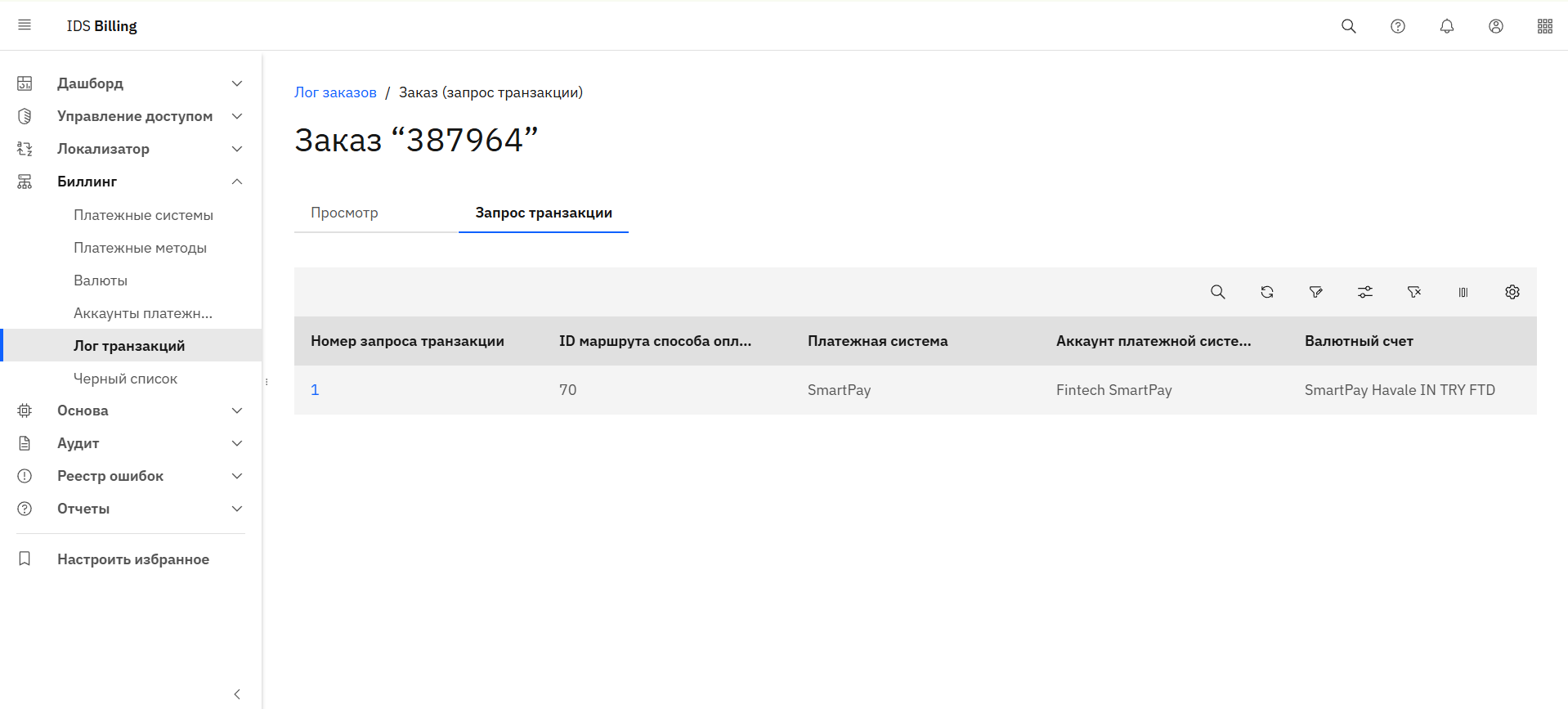Toggle the hamburger menu in header
Image resolution: width=1568 pixels, height=709 pixels.
click(x=25, y=25)
